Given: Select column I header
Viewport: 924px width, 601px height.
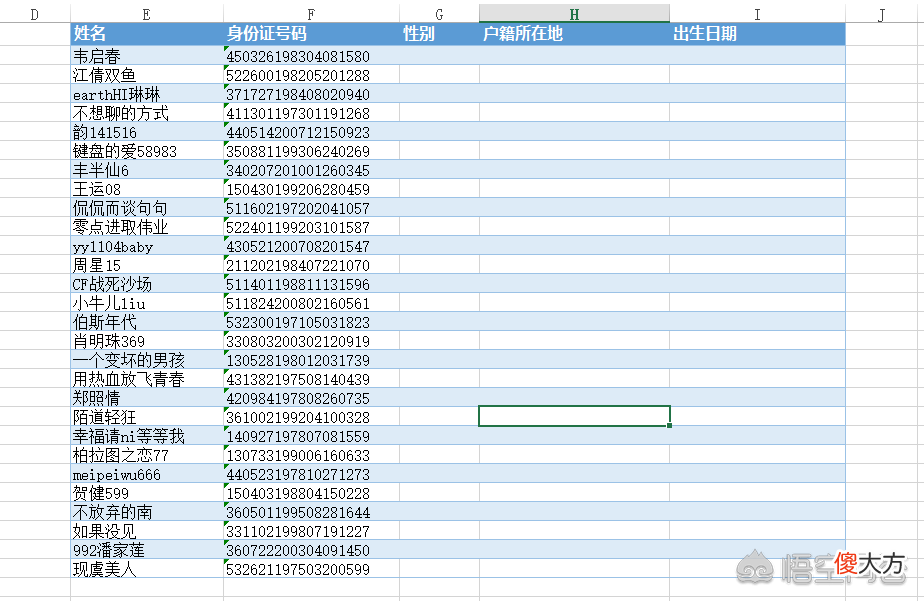Looking at the screenshot, I should [x=757, y=14].
